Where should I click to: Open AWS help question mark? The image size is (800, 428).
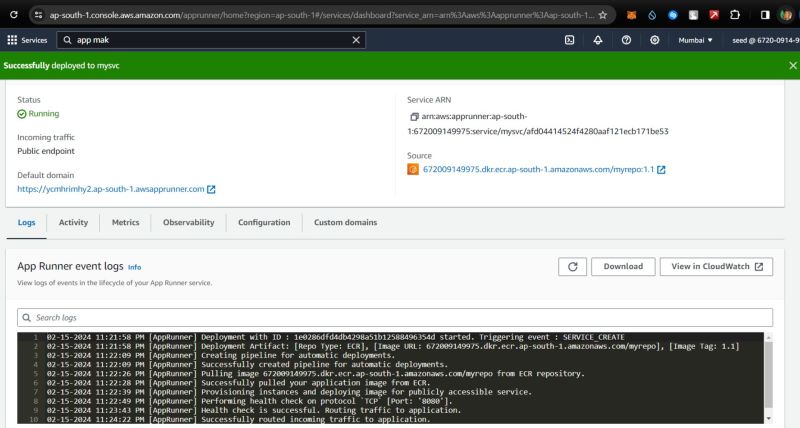(626, 40)
